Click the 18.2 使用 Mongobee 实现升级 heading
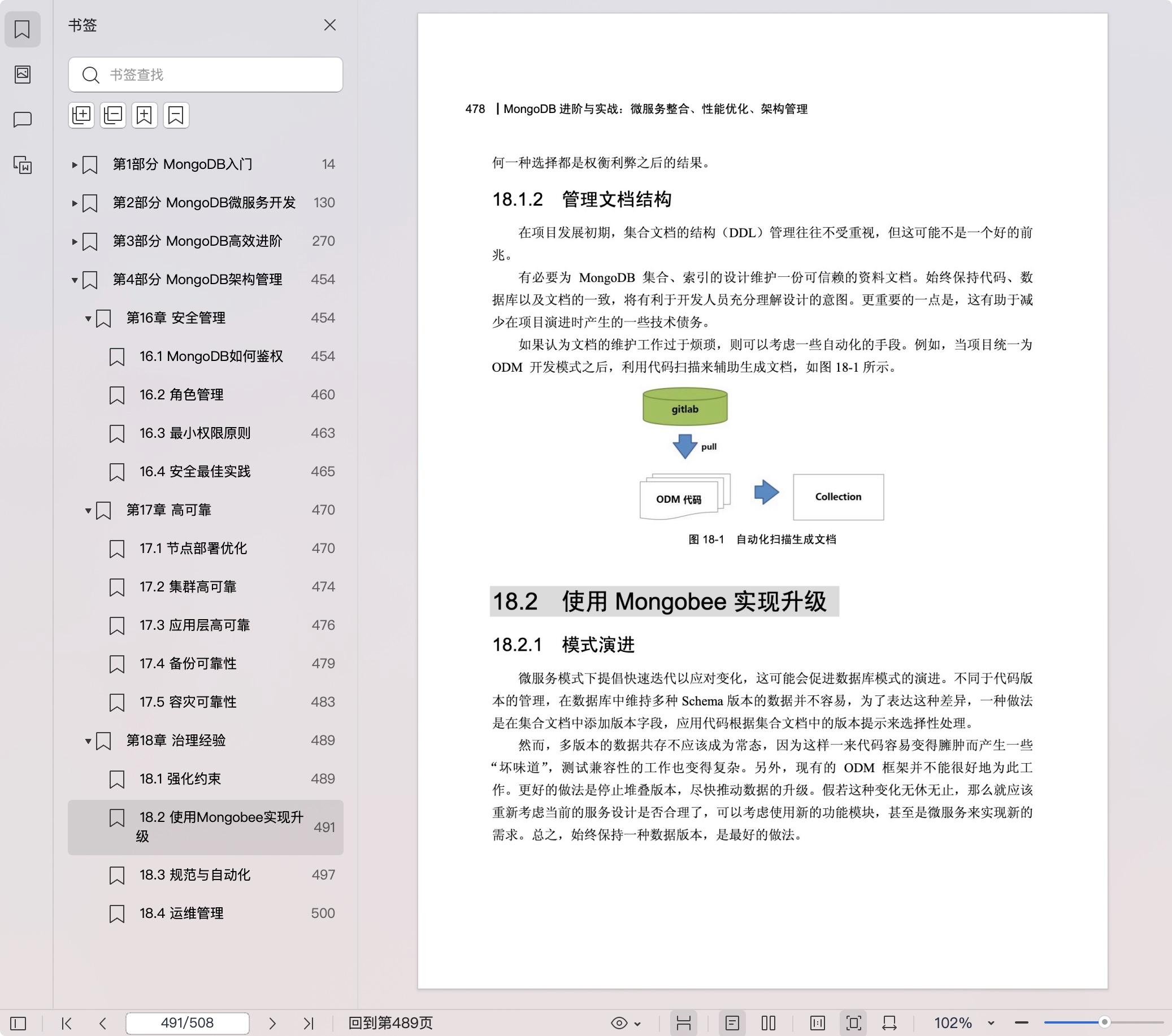This screenshot has height=1036, width=1172. pyautogui.click(x=659, y=602)
